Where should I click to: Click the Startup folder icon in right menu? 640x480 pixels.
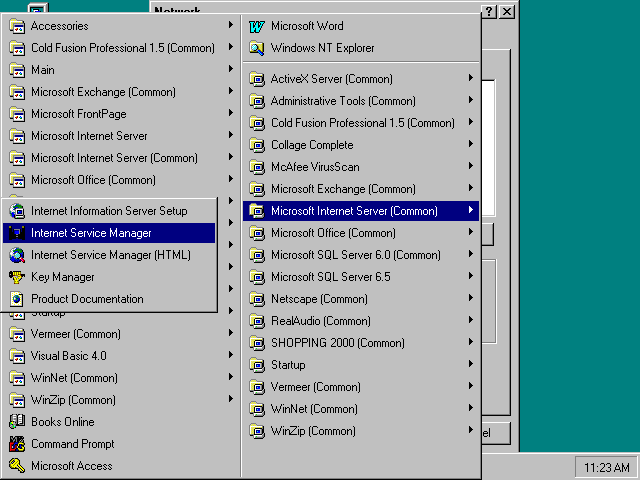(x=257, y=365)
